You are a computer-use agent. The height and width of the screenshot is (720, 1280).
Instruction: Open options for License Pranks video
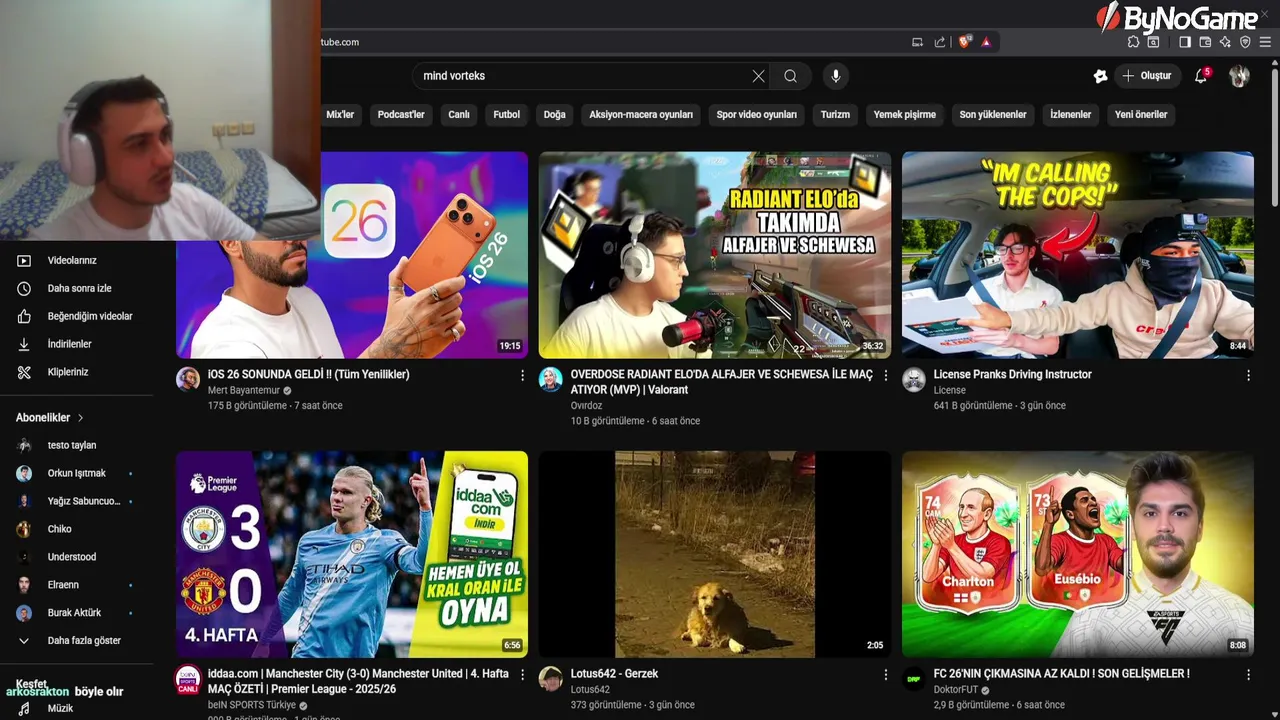(1248, 375)
